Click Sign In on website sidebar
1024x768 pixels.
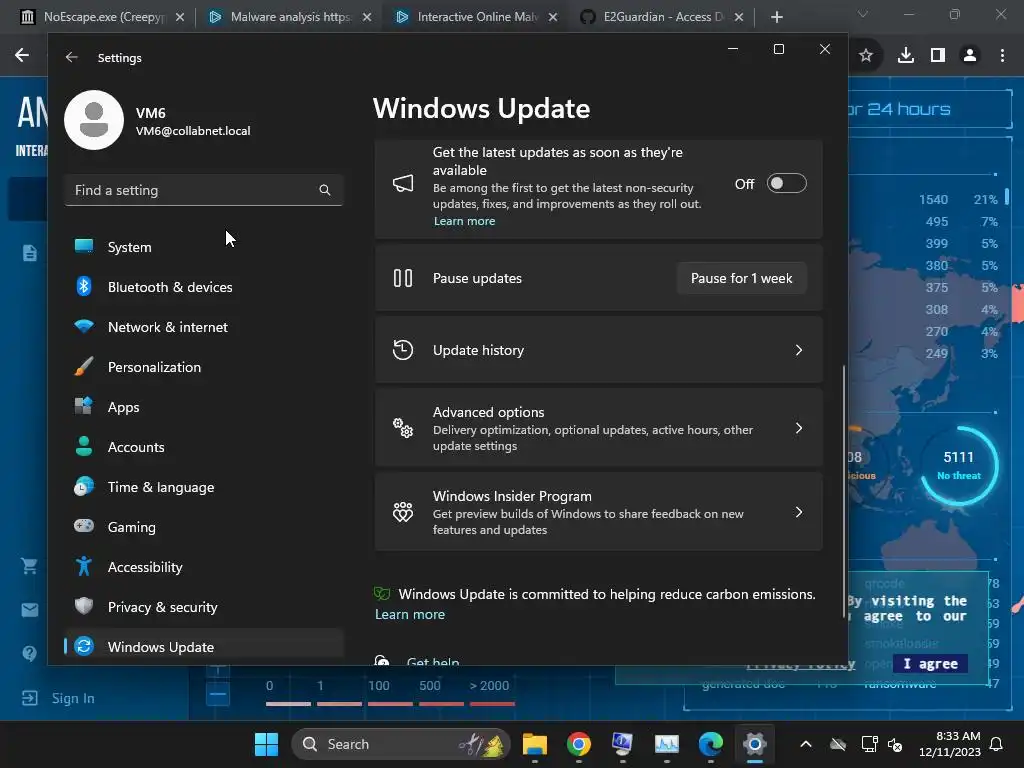pos(59,698)
